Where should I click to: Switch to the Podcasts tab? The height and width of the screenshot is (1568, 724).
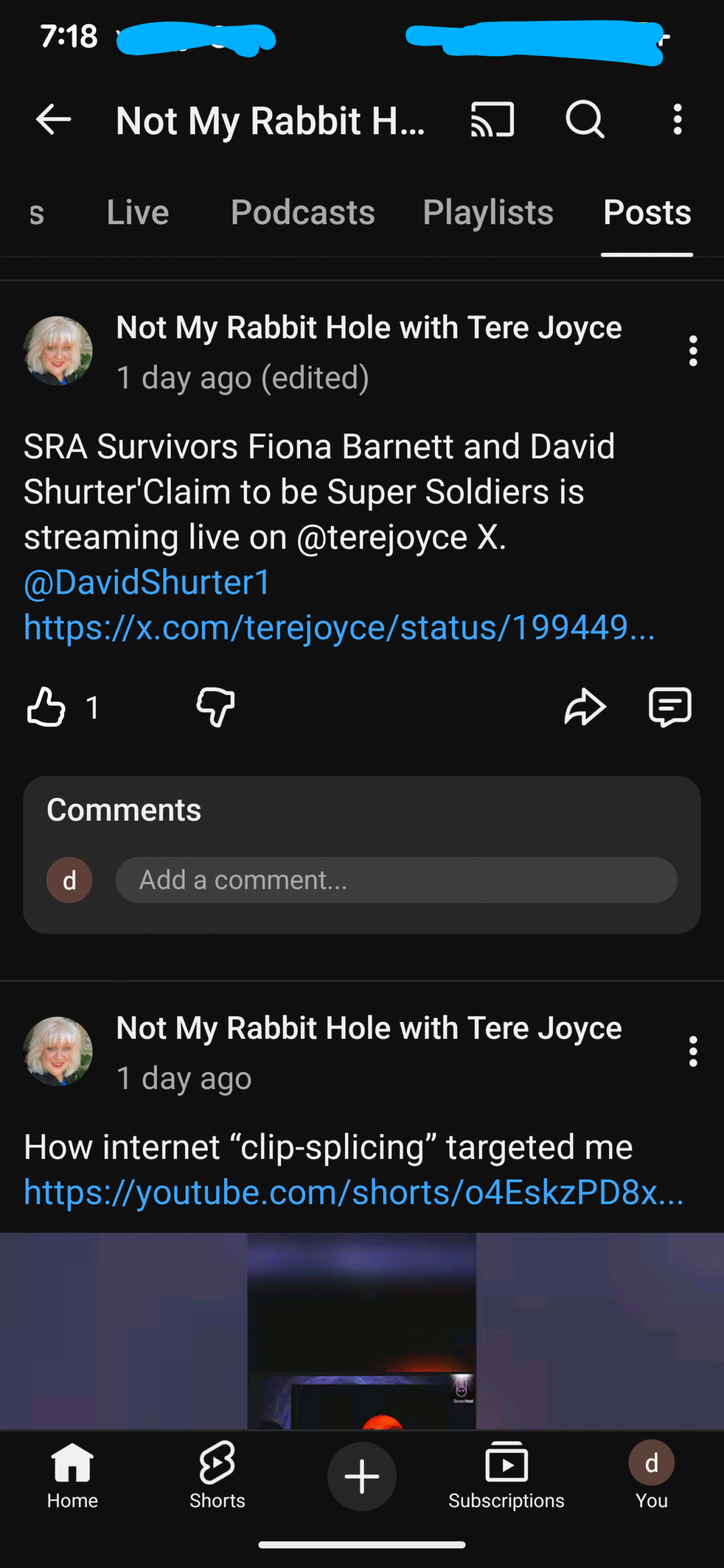pyautogui.click(x=303, y=213)
